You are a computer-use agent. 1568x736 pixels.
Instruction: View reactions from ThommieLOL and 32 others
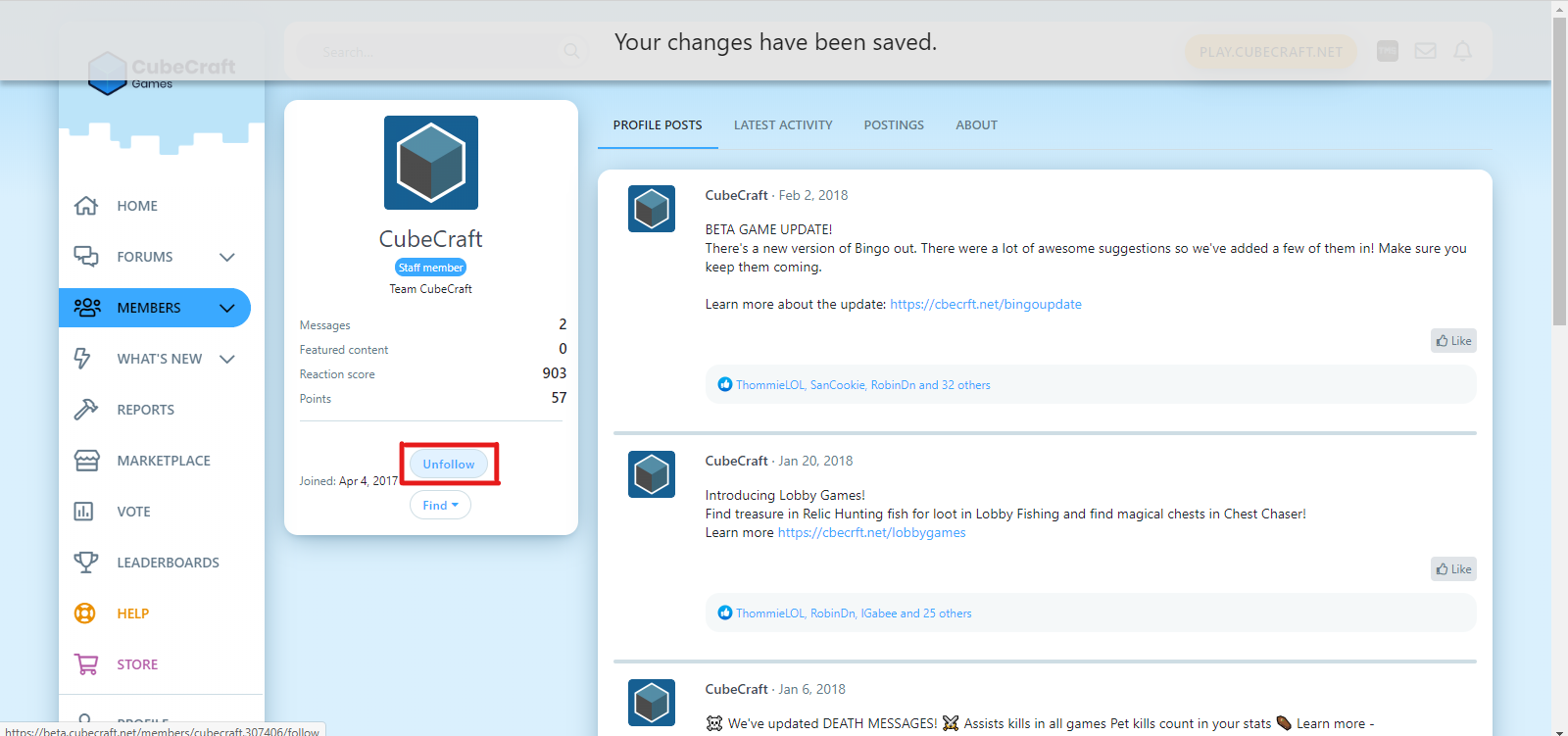(x=863, y=385)
